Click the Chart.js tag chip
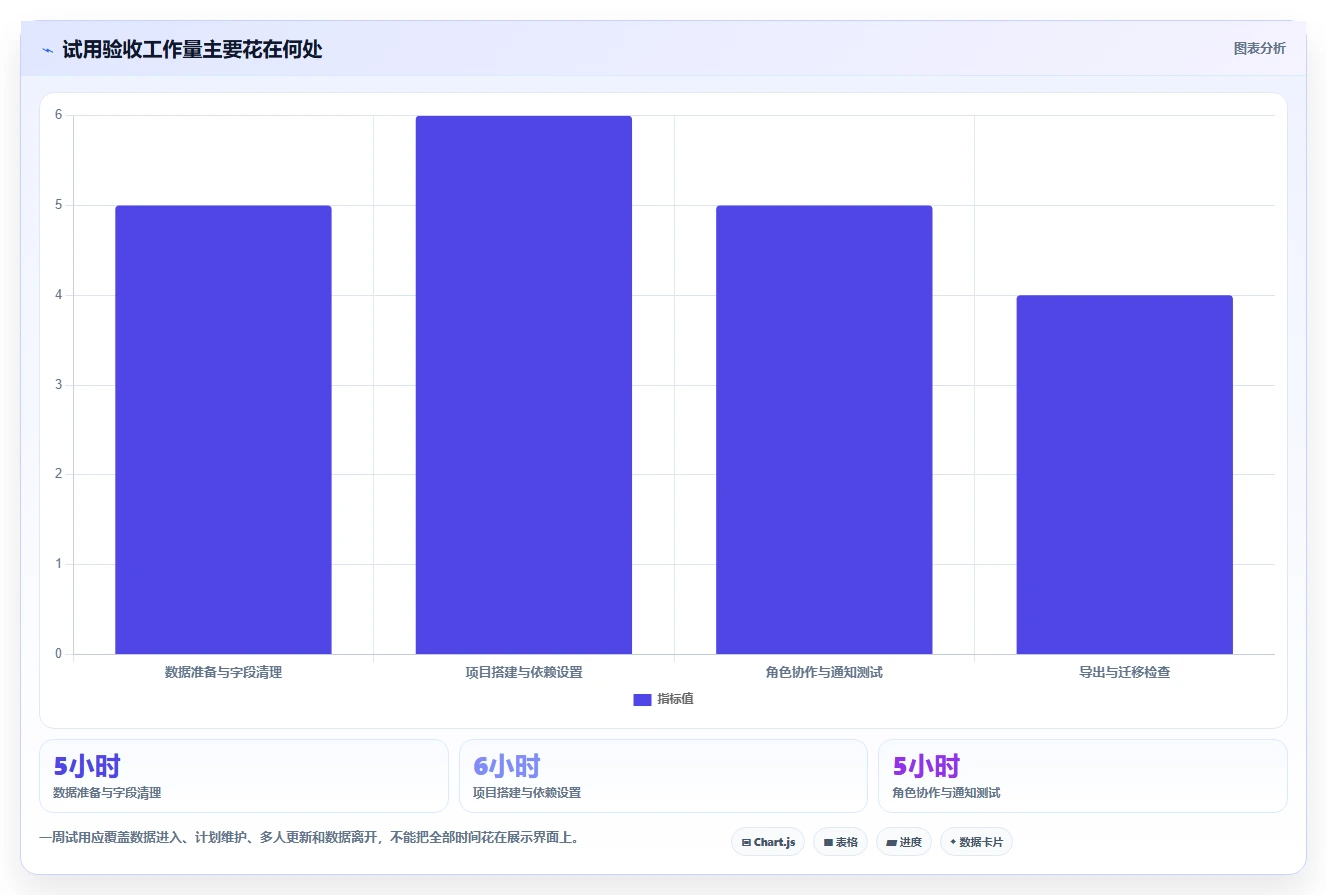This screenshot has width=1327, height=895. coord(768,842)
